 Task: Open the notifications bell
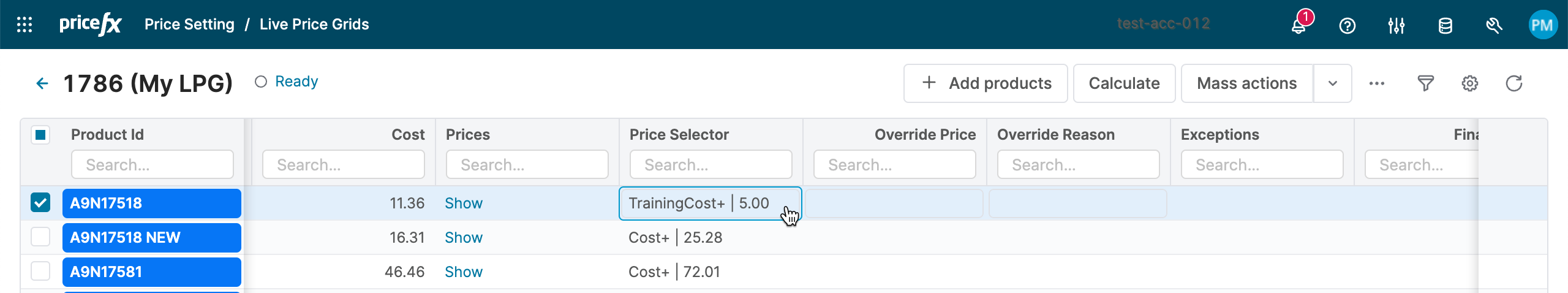coord(1298,26)
